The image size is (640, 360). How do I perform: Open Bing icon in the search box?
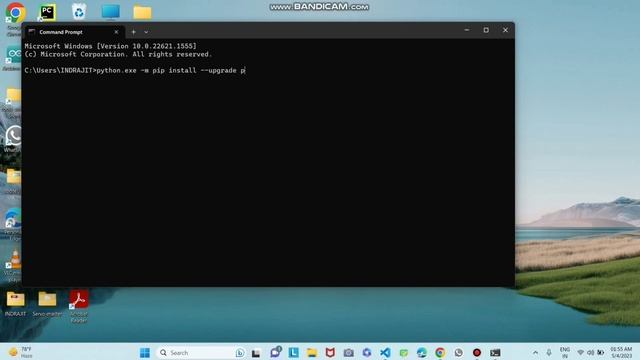pos(240,353)
